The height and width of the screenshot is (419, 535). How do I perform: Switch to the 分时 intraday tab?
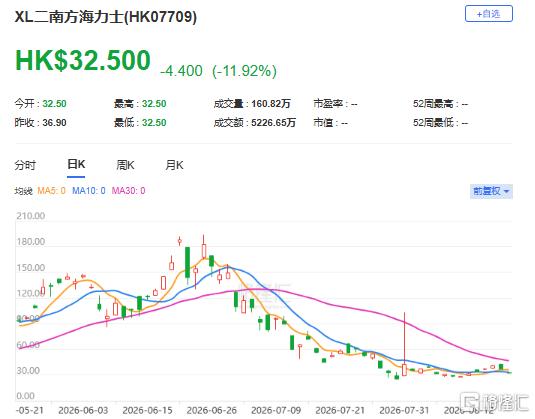25,165
